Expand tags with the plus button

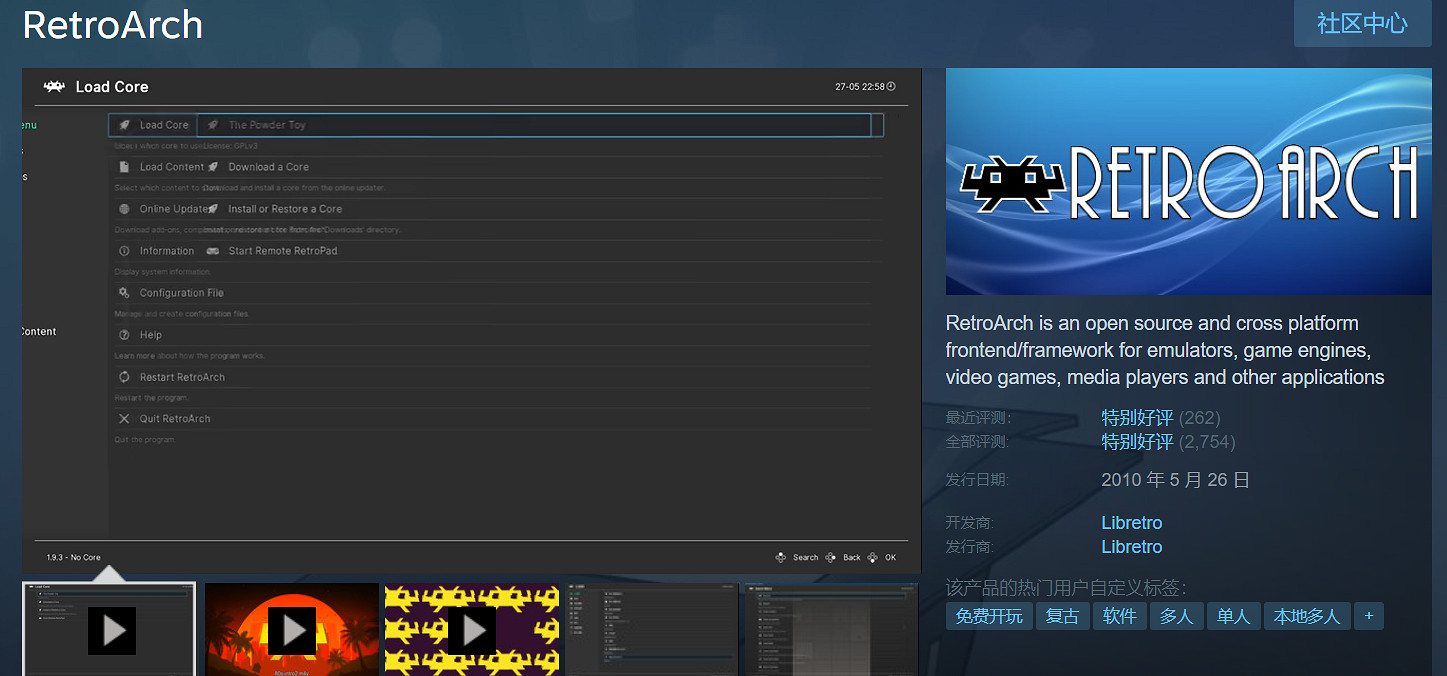pos(1369,616)
